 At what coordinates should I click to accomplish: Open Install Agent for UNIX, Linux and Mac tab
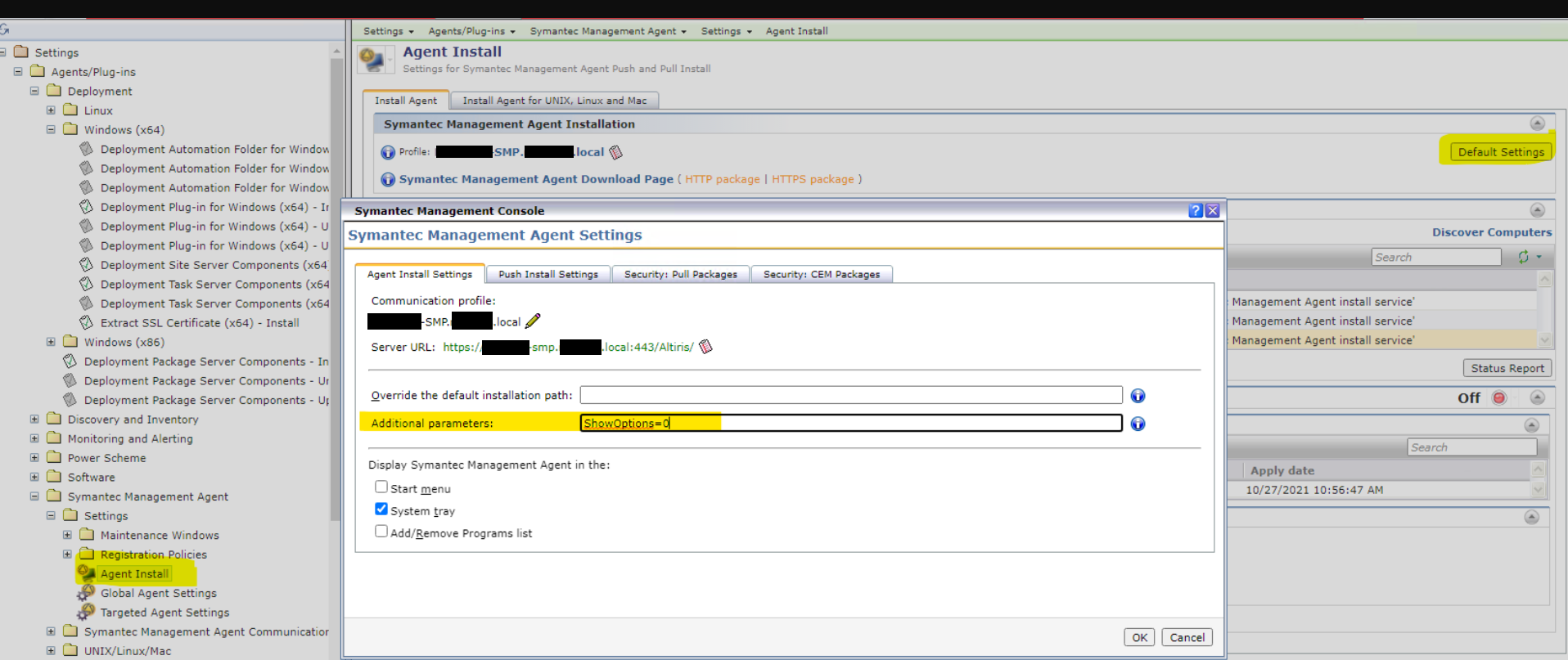click(x=555, y=101)
